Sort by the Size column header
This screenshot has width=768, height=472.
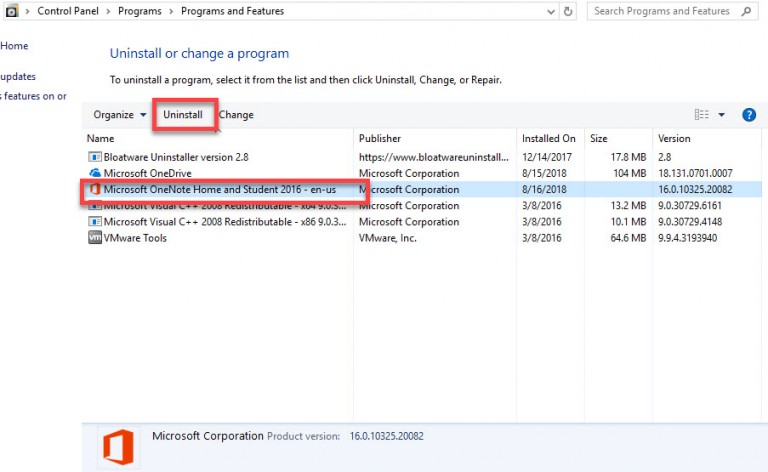[599, 139]
